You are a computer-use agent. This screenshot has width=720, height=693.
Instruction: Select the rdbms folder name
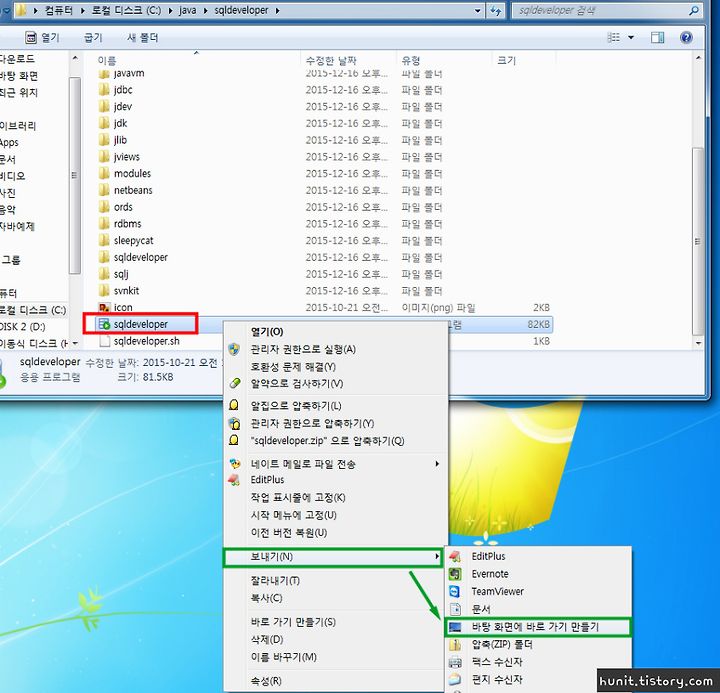click(x=128, y=224)
